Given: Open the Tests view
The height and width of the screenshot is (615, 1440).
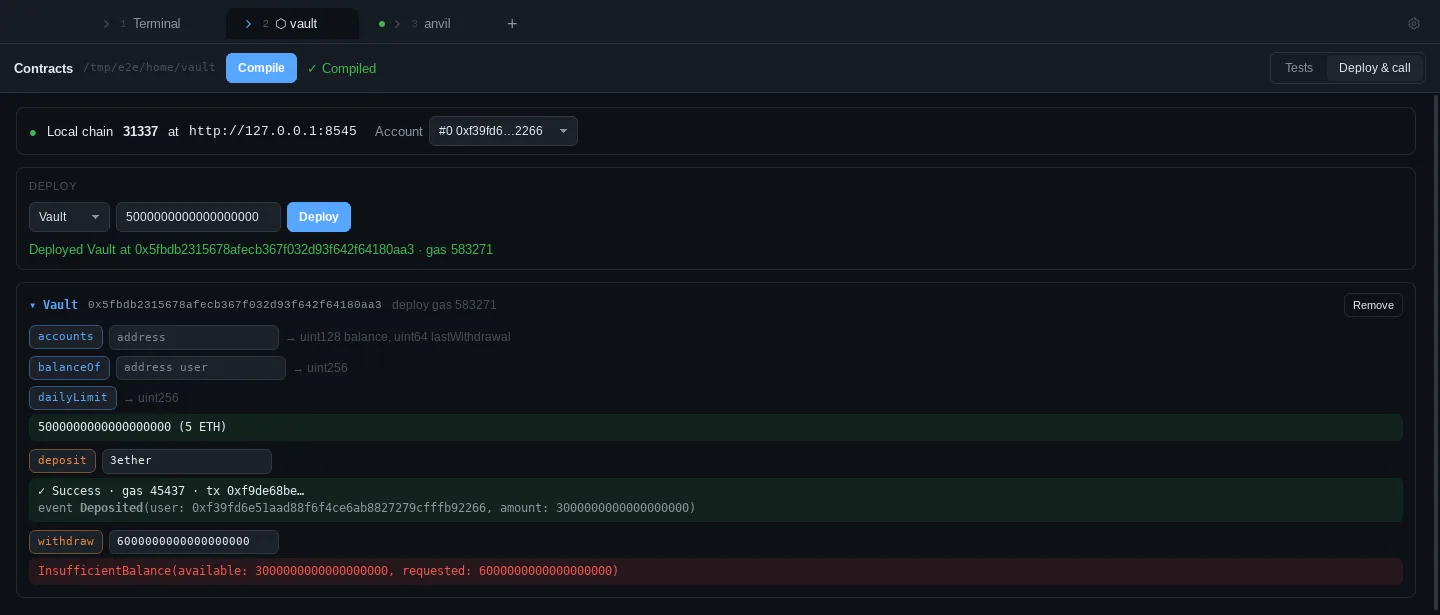Looking at the screenshot, I should pyautogui.click(x=1299, y=68).
